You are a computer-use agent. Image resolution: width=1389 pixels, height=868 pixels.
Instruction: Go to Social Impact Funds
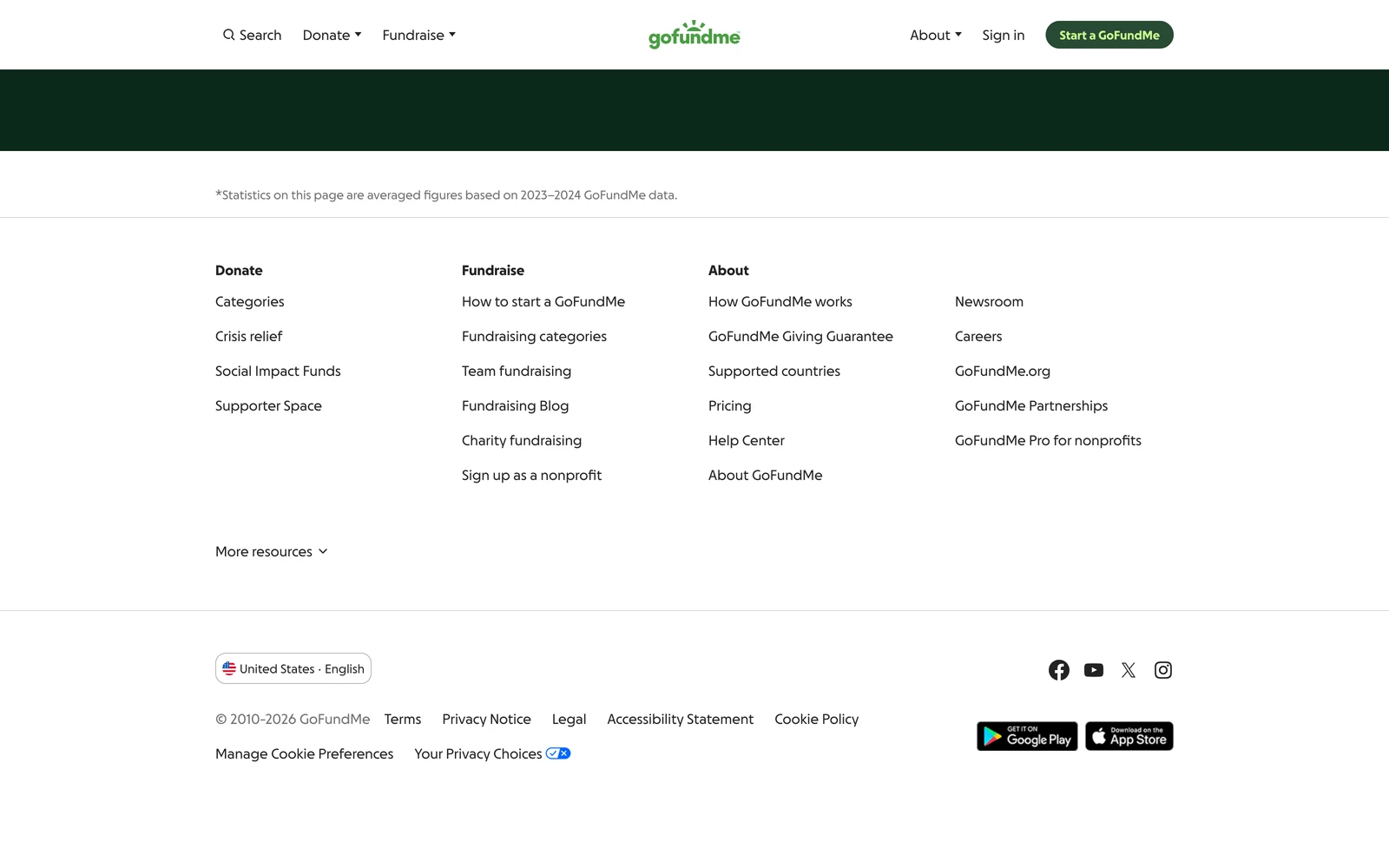pyautogui.click(x=278, y=371)
